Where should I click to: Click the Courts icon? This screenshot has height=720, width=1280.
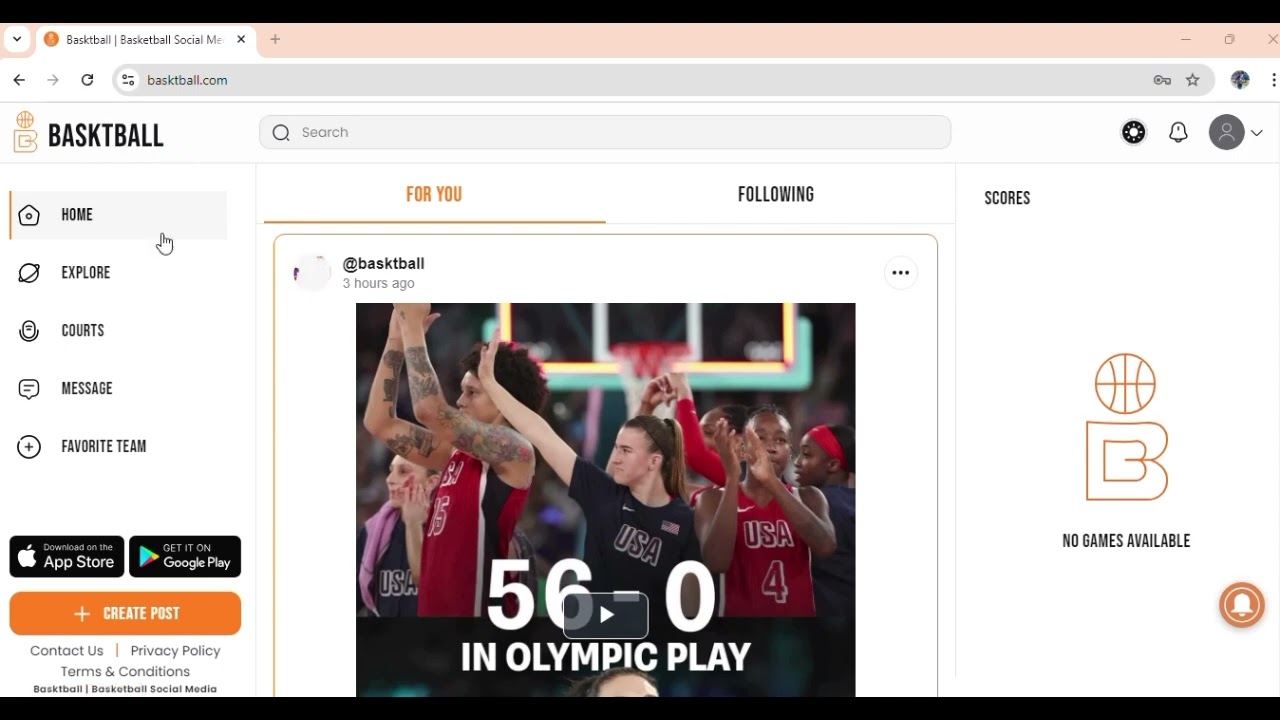[x=29, y=331]
